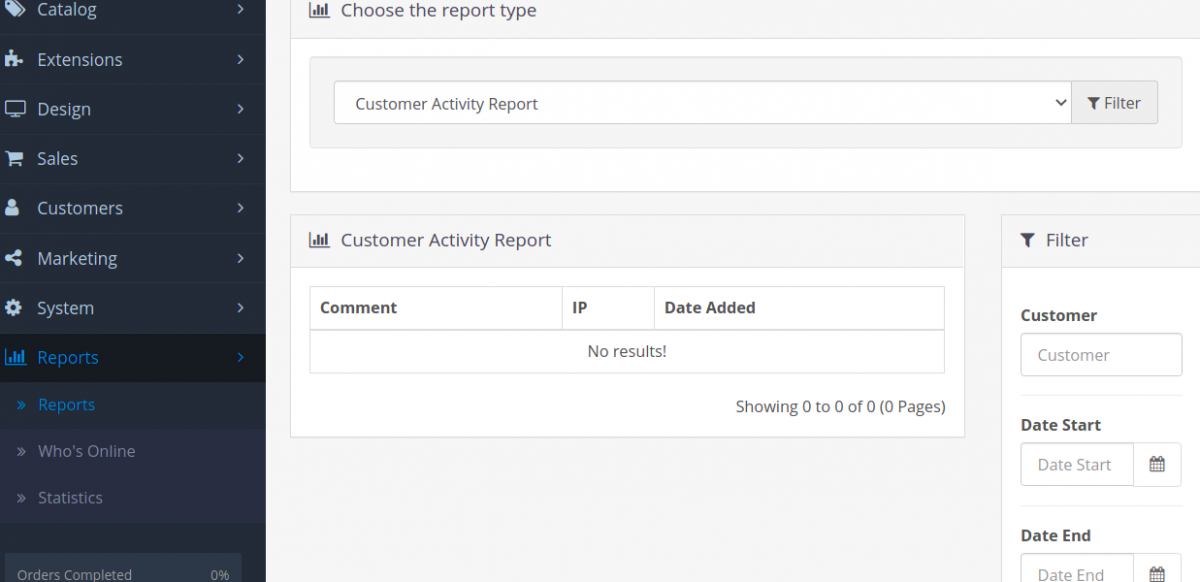Click the System gear icon
This screenshot has height=582, width=1200.
pyautogui.click(x=16, y=308)
